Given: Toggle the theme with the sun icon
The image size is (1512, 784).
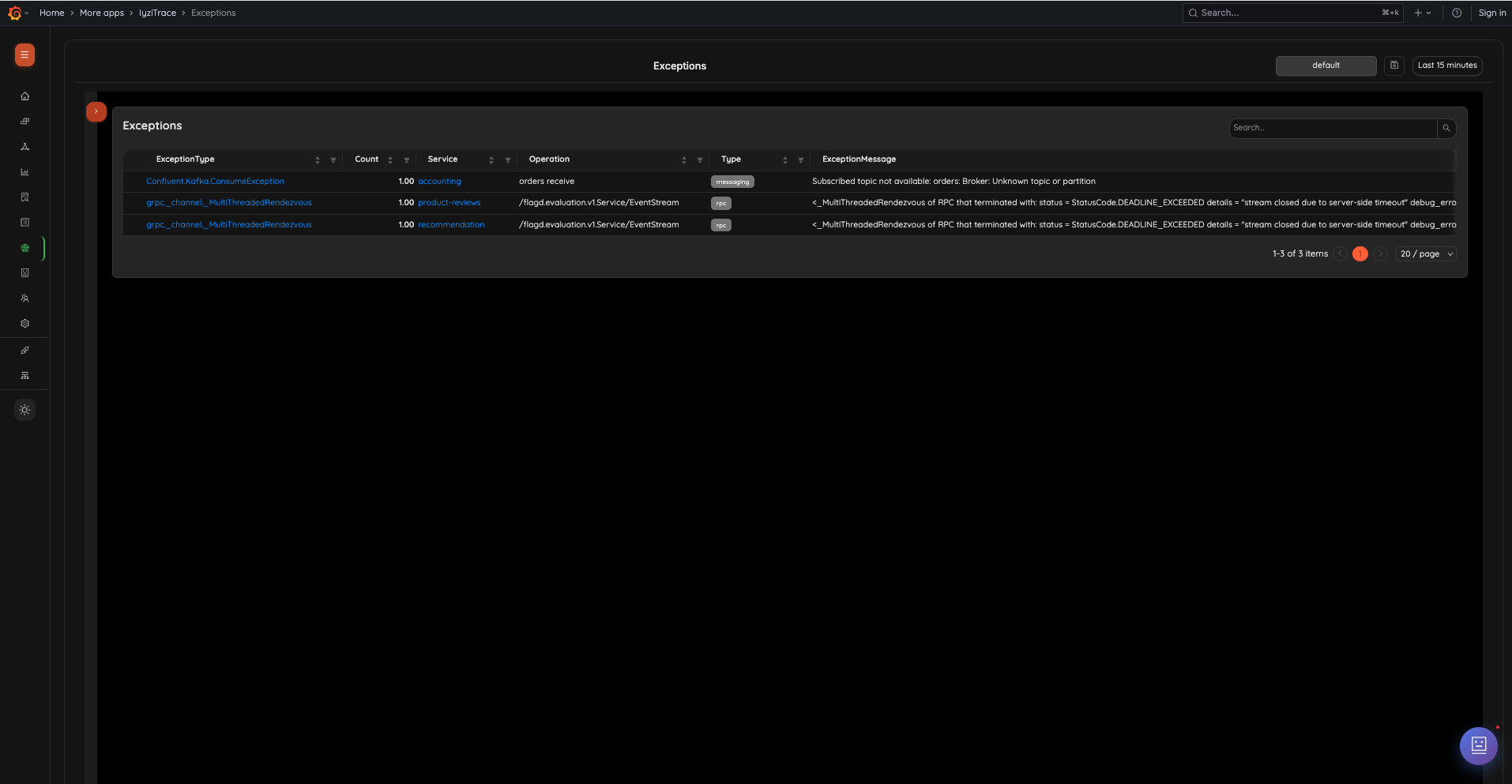Looking at the screenshot, I should [x=24, y=410].
